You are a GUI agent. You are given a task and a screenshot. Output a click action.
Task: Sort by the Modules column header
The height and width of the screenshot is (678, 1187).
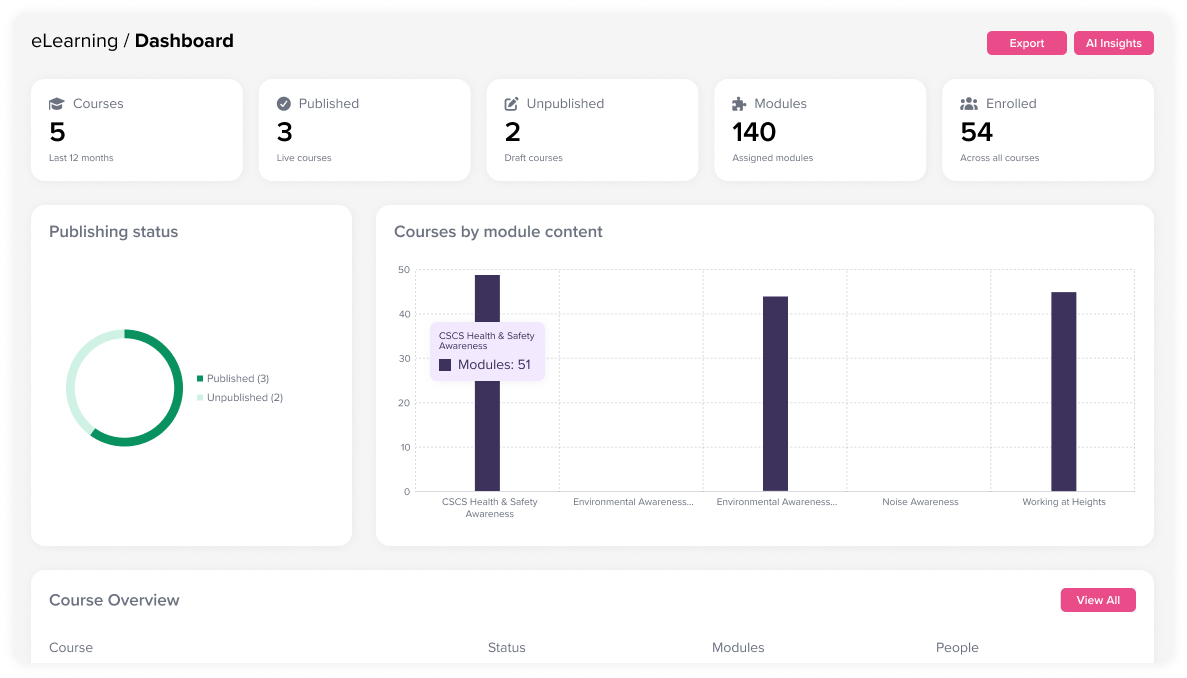(x=737, y=648)
